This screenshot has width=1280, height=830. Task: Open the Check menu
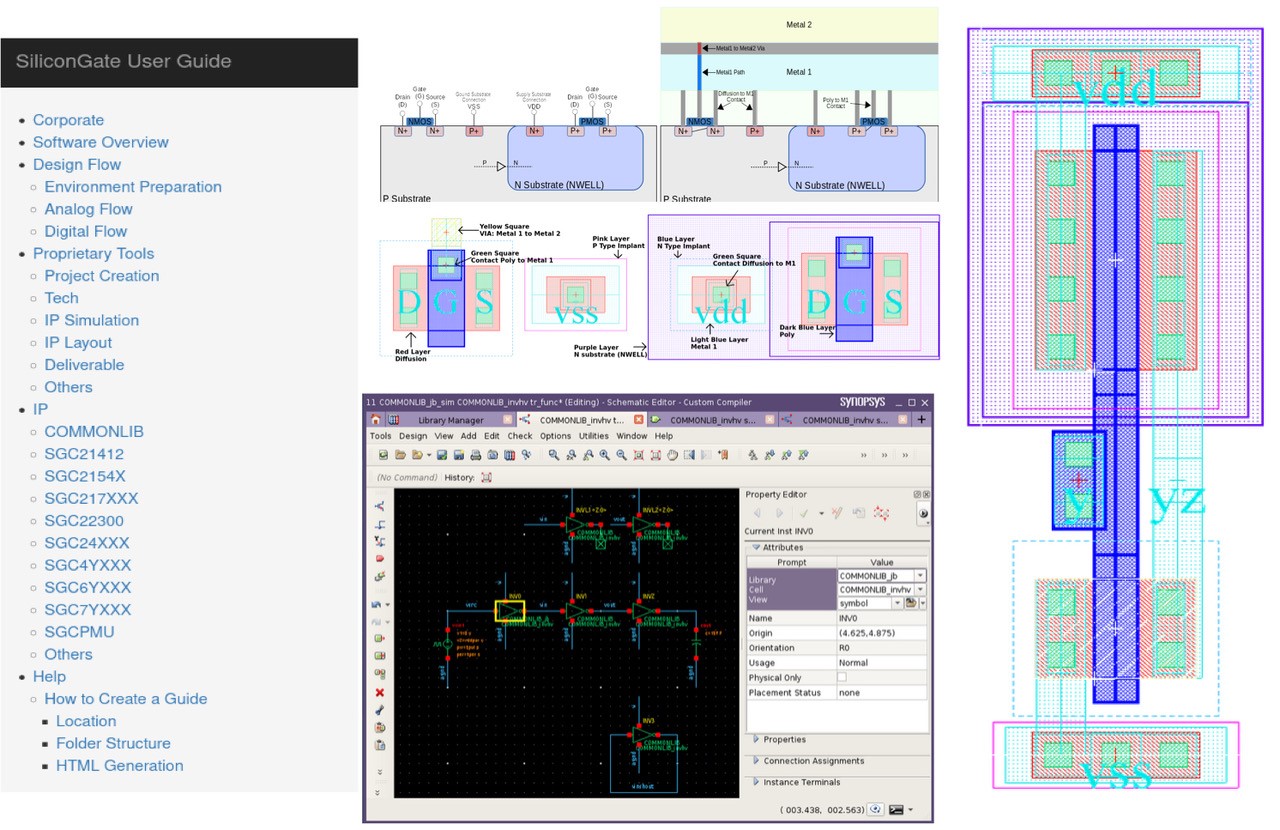[x=520, y=436]
